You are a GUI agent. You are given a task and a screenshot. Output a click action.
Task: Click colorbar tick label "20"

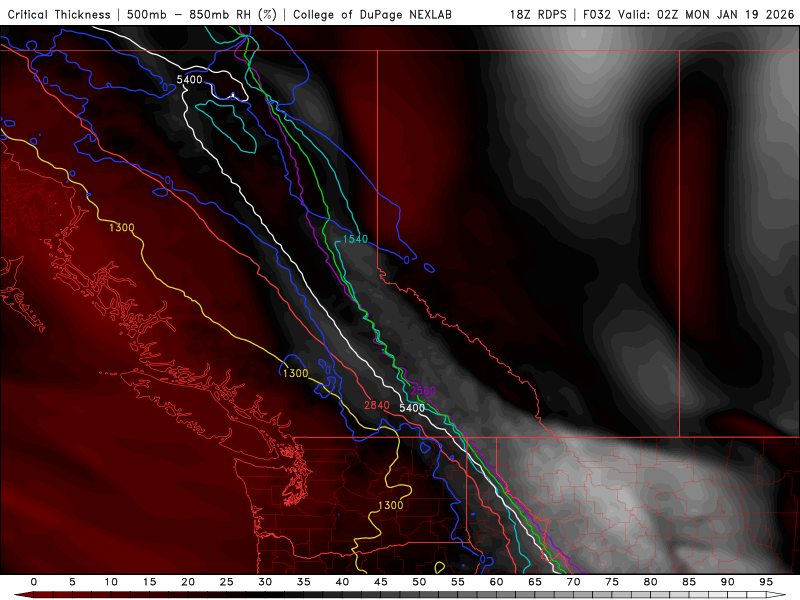pyautogui.click(x=188, y=582)
